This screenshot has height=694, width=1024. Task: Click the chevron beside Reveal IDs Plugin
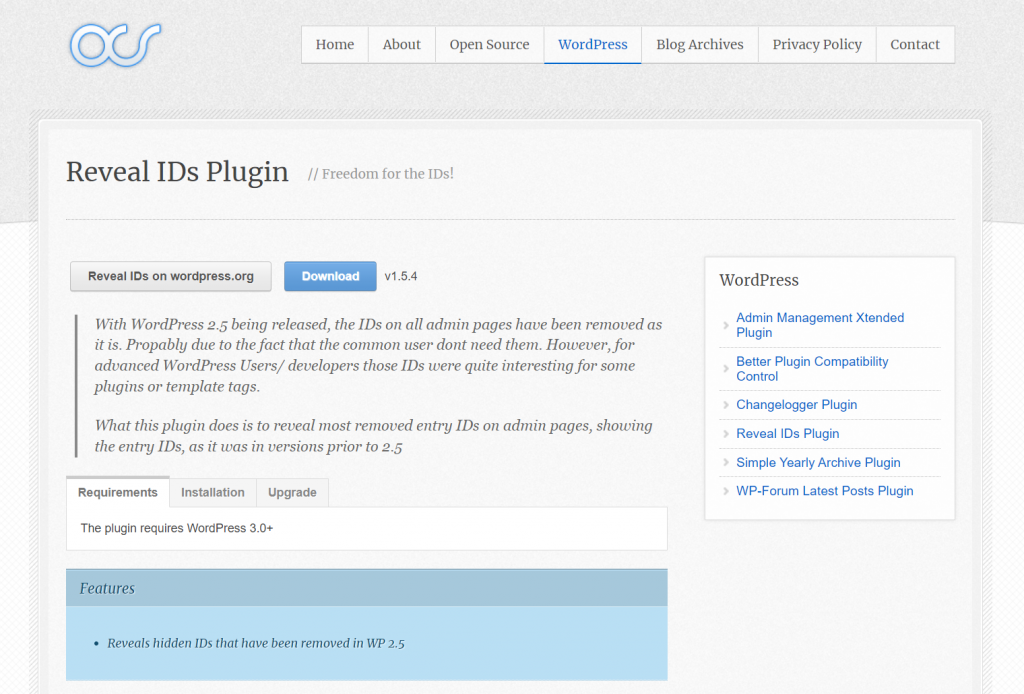point(725,433)
